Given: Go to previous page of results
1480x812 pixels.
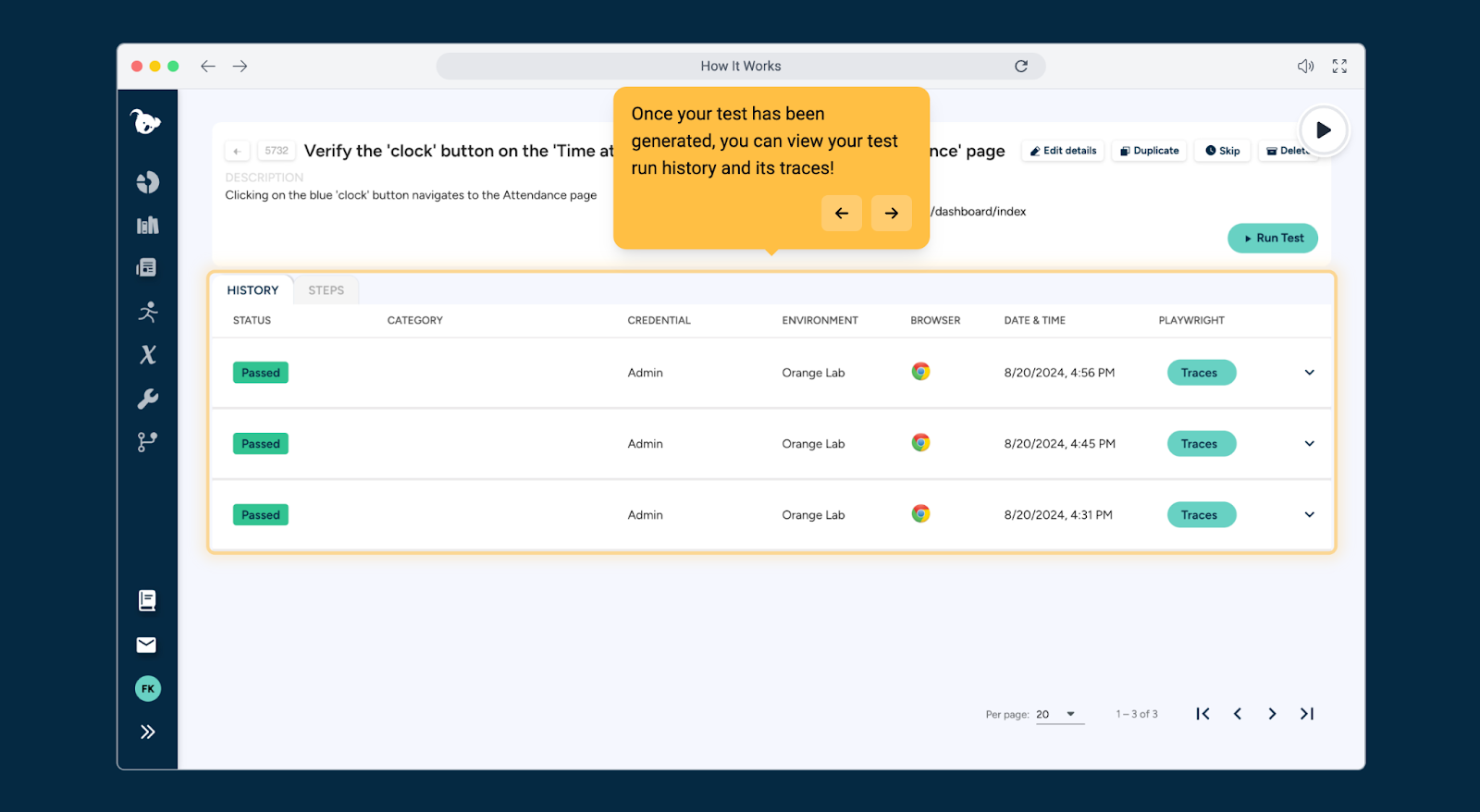Looking at the screenshot, I should (x=1238, y=714).
